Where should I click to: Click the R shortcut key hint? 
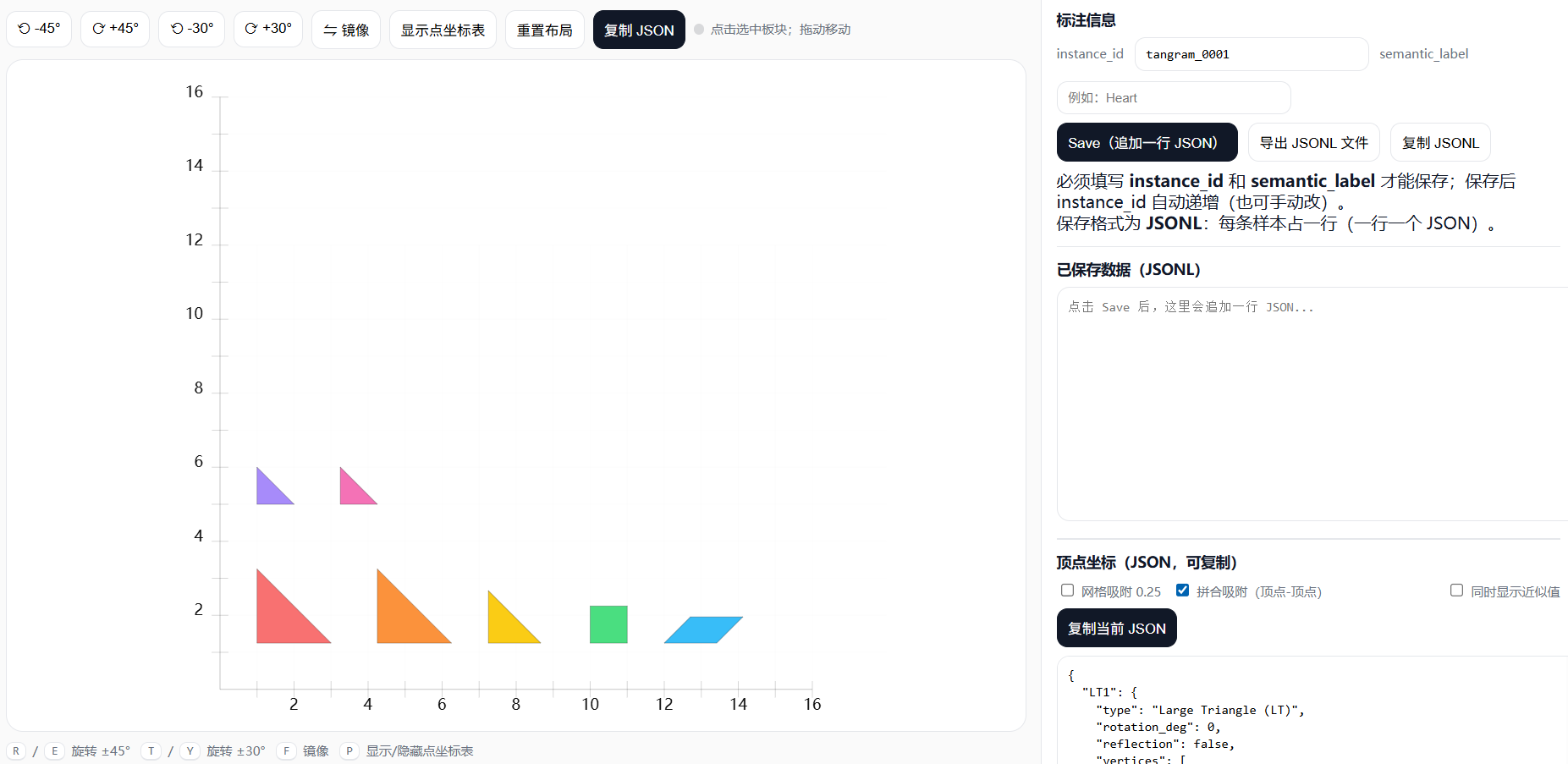click(16, 751)
